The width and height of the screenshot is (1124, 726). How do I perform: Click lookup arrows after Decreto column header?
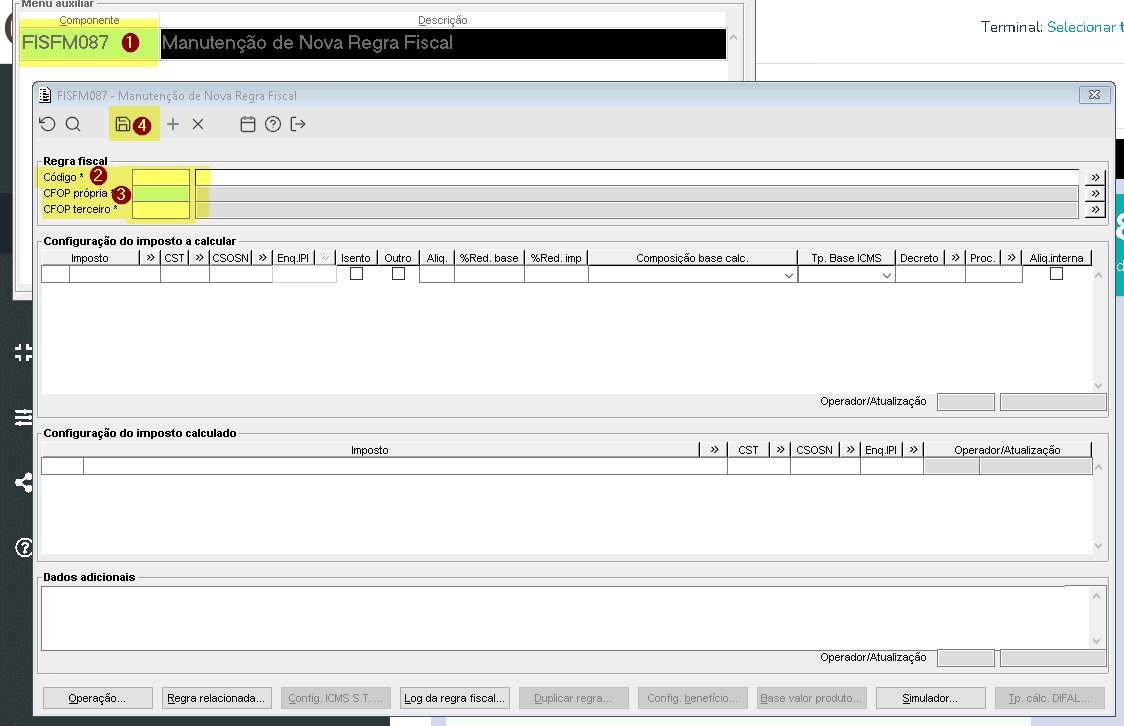pos(955,257)
